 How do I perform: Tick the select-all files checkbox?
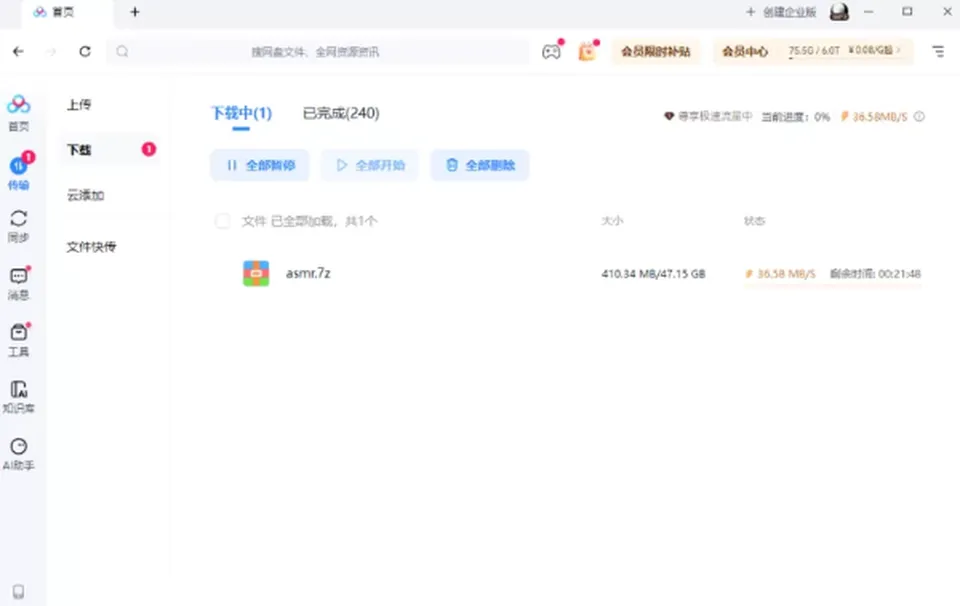click(222, 221)
